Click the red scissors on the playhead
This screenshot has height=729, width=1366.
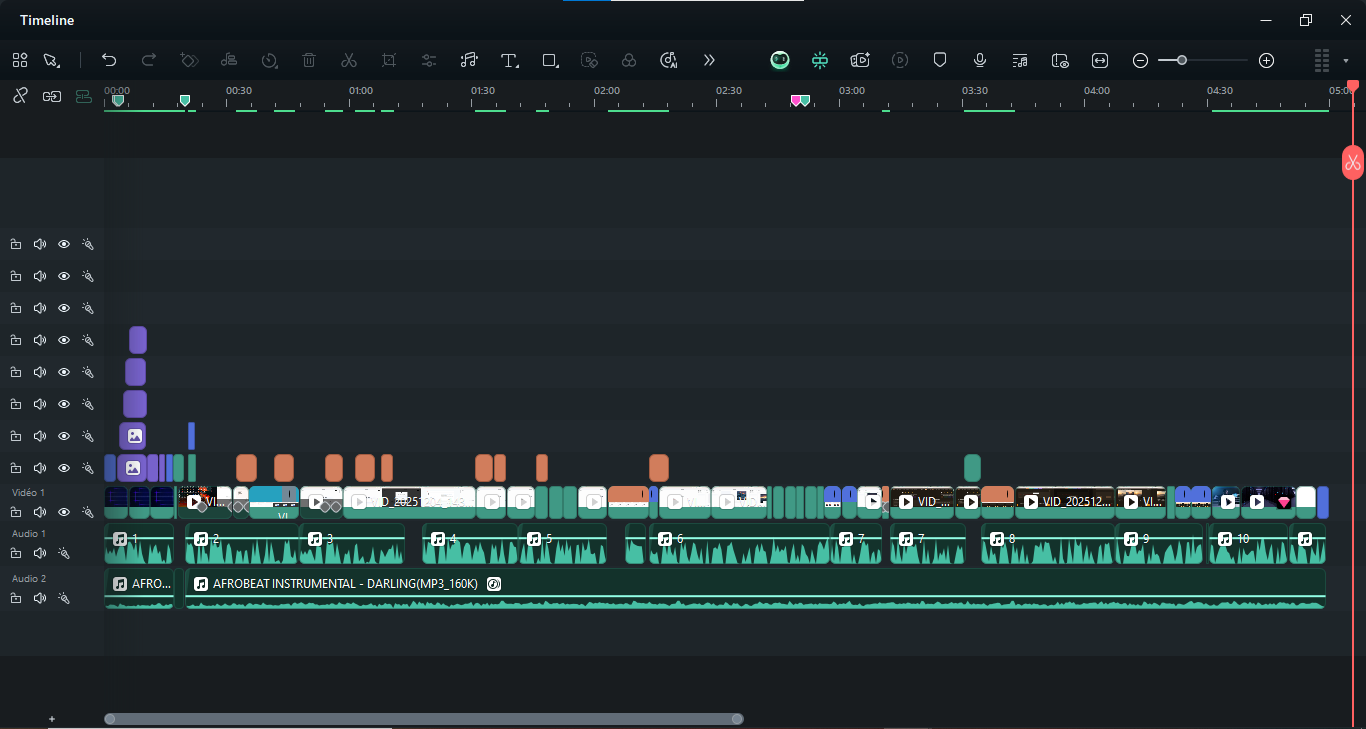tap(1352, 163)
